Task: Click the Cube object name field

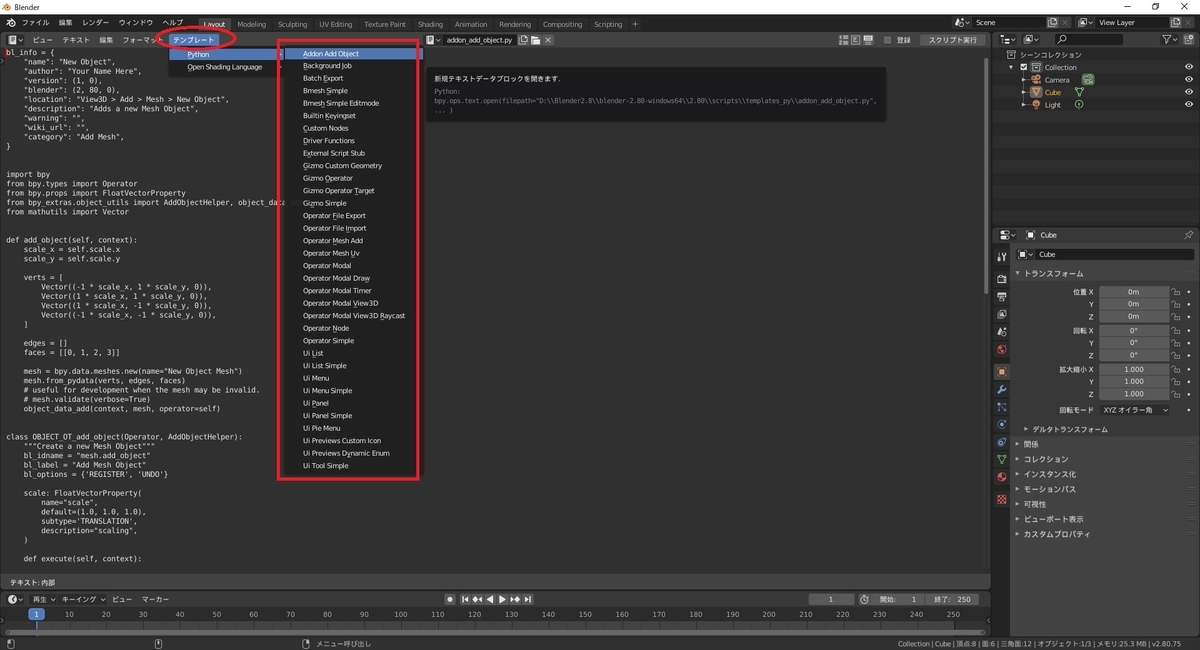Action: pyautogui.click(x=1113, y=254)
